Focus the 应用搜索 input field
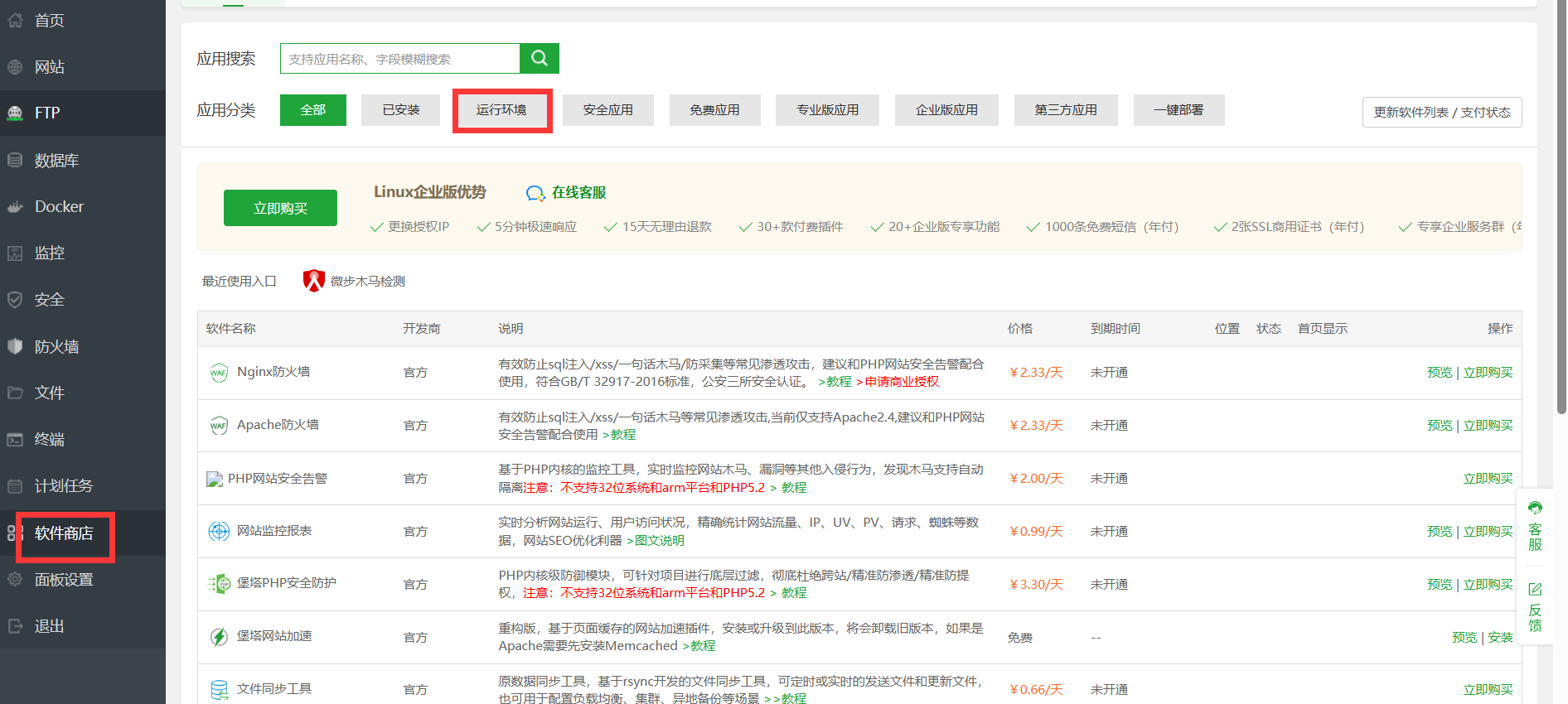This screenshot has height=704, width=1568. click(400, 59)
